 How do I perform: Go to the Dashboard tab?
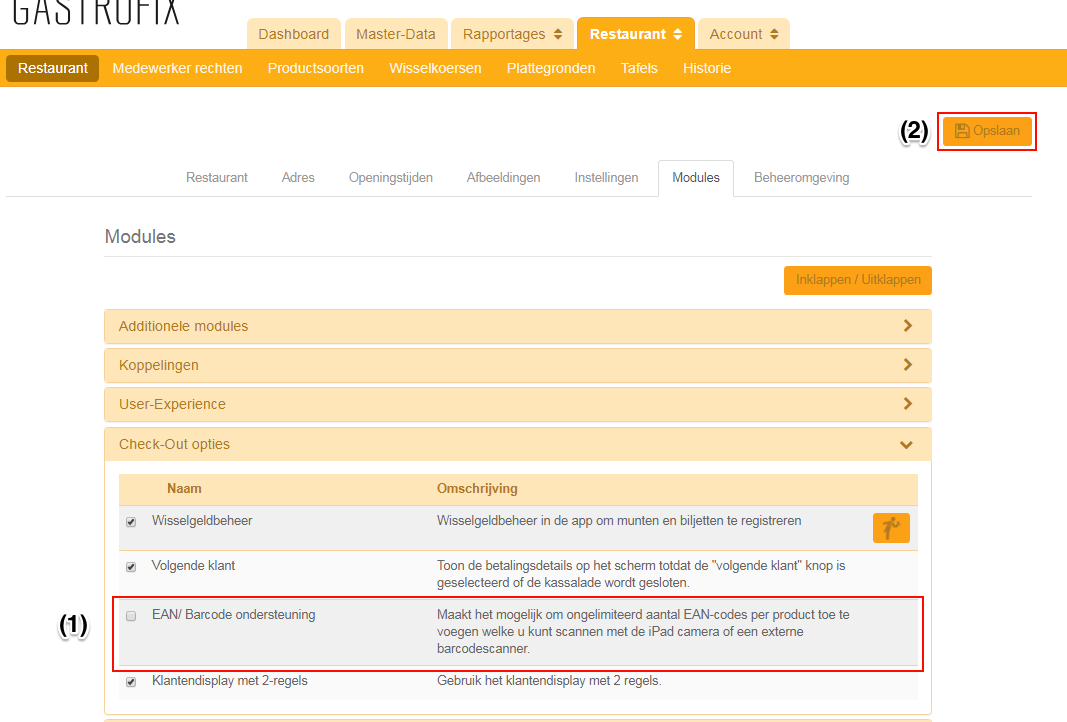coord(293,34)
